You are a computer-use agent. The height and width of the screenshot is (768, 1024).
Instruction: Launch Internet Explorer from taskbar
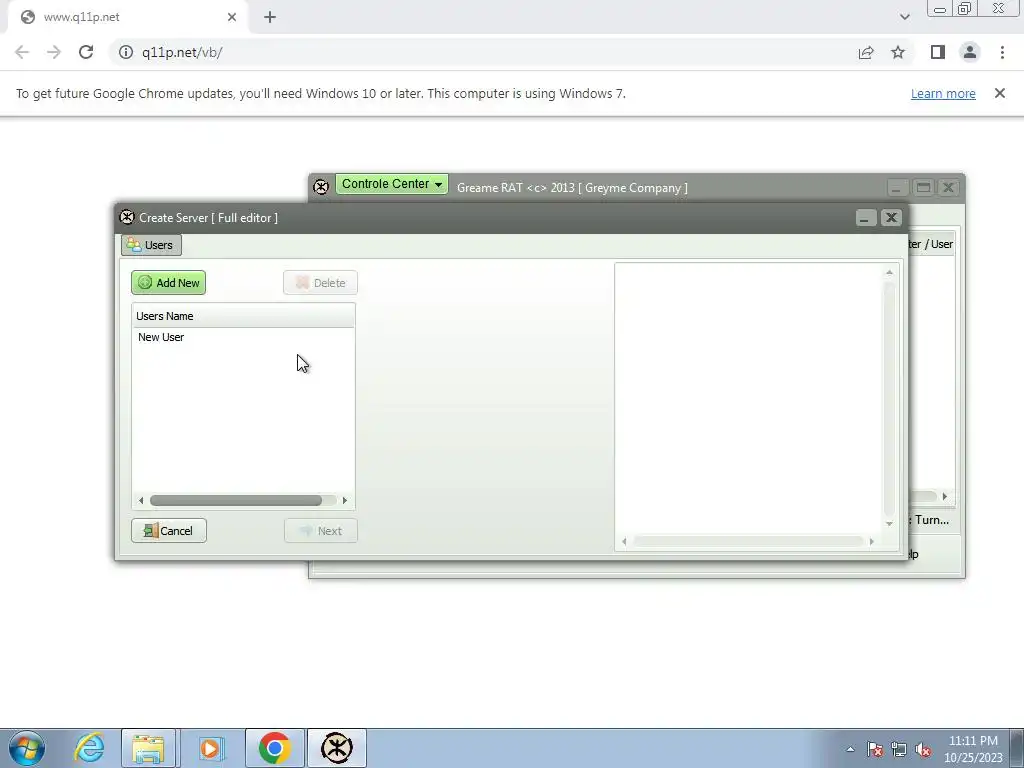[89, 748]
